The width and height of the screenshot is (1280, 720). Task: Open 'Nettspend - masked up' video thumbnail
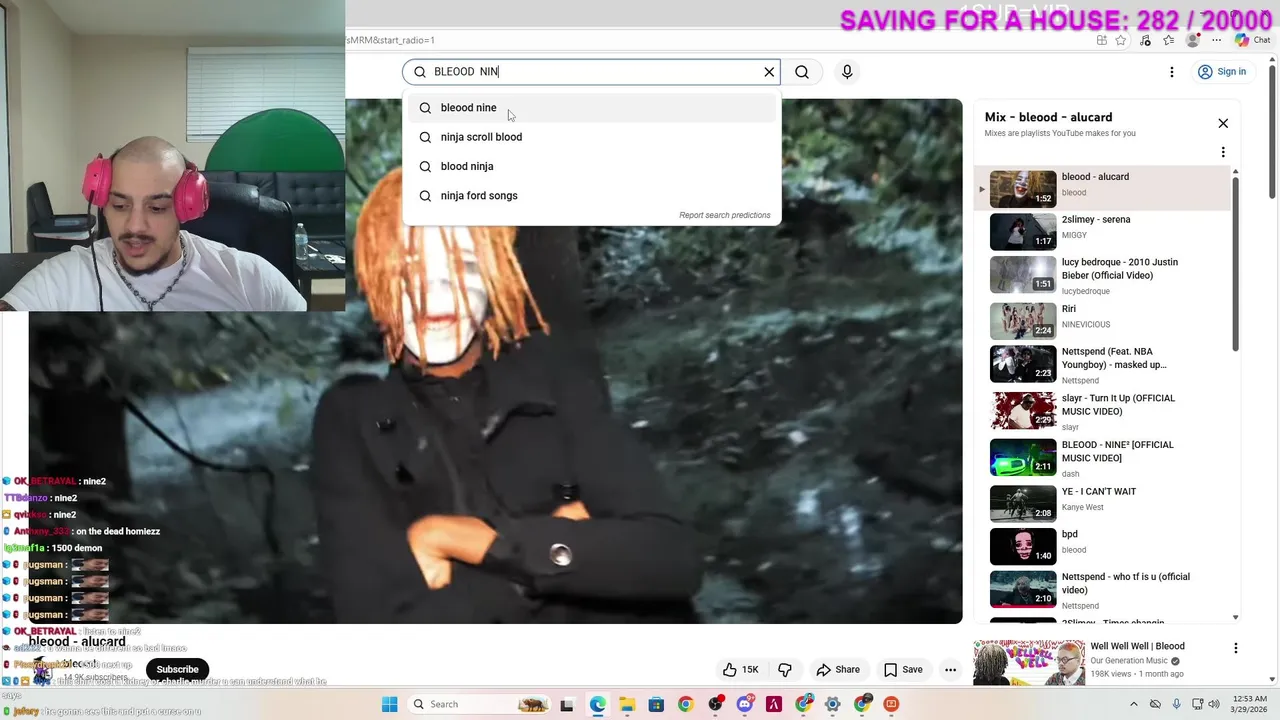point(1023,364)
